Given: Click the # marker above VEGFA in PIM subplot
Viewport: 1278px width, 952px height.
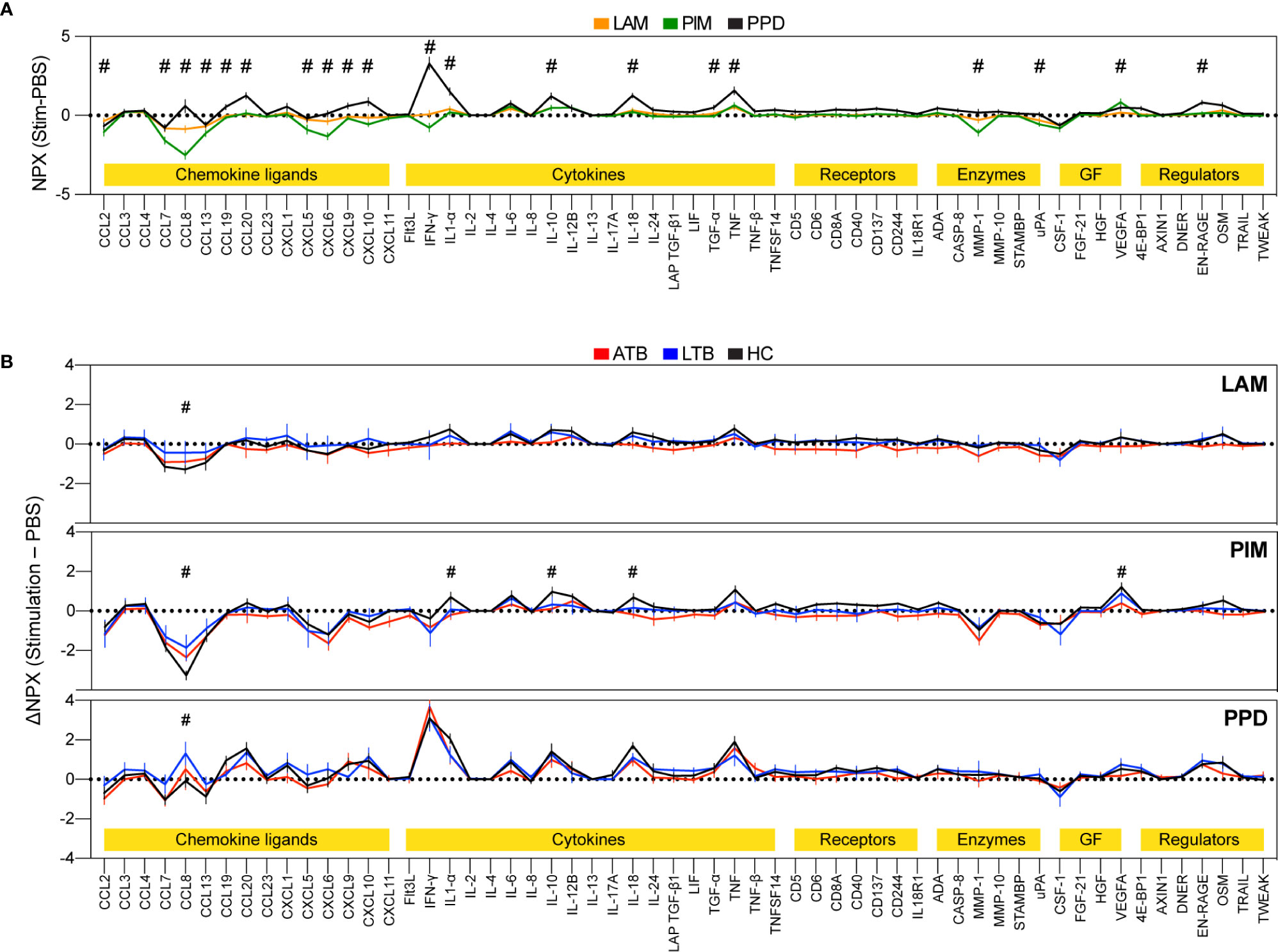Looking at the screenshot, I should pos(1121,572).
